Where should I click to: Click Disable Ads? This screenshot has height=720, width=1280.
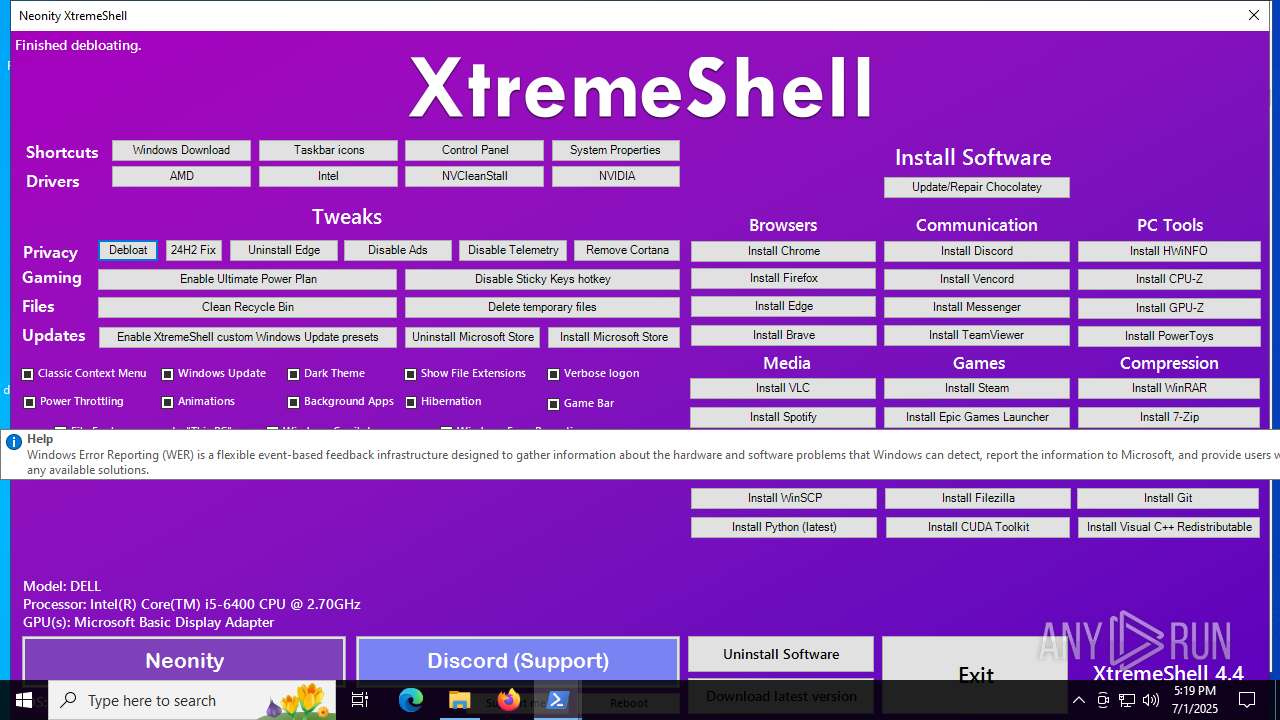(398, 250)
